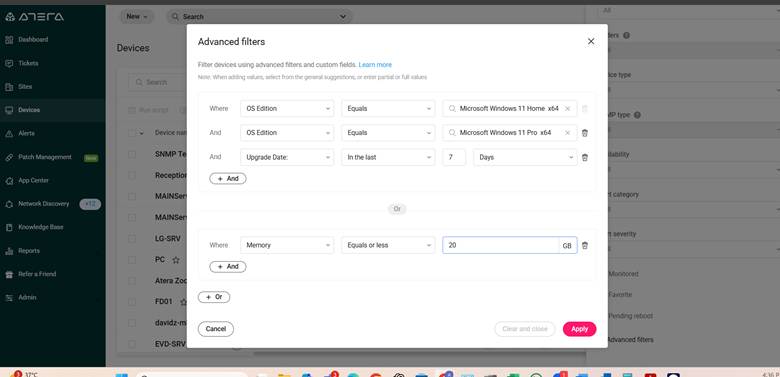The width and height of the screenshot is (780, 377).
Task: Open the Memory field dropdown
Action: pos(287,245)
